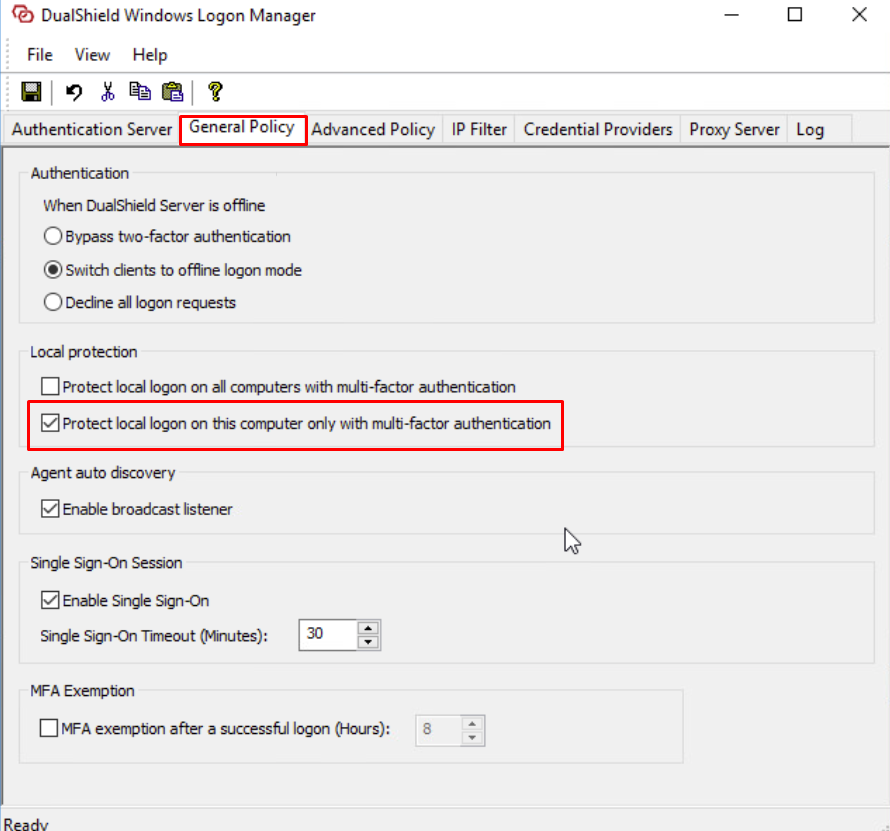Screen dimensions: 890x831
Task: Select the General Policy tab
Action: click(x=242, y=127)
